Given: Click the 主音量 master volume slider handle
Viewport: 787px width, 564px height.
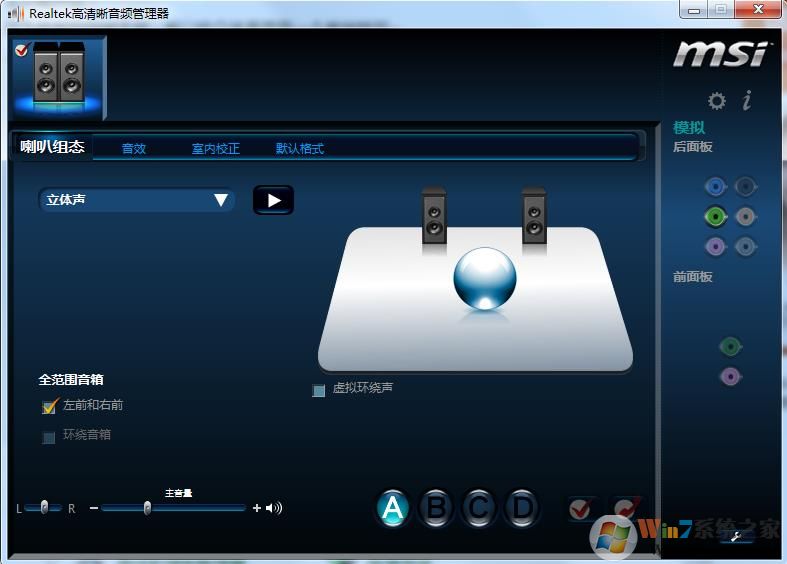Looking at the screenshot, I should tap(147, 508).
